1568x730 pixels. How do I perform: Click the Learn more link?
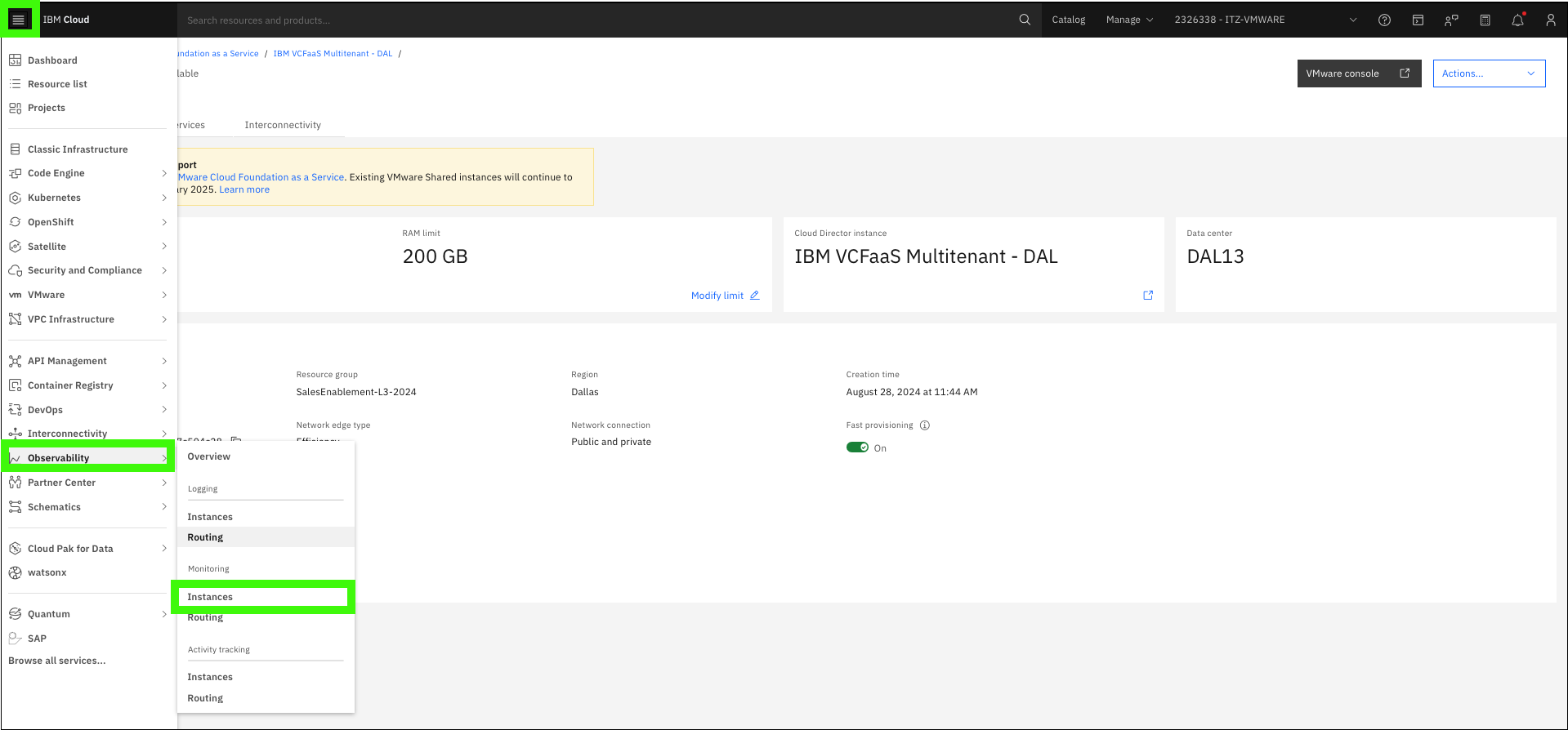tap(243, 189)
